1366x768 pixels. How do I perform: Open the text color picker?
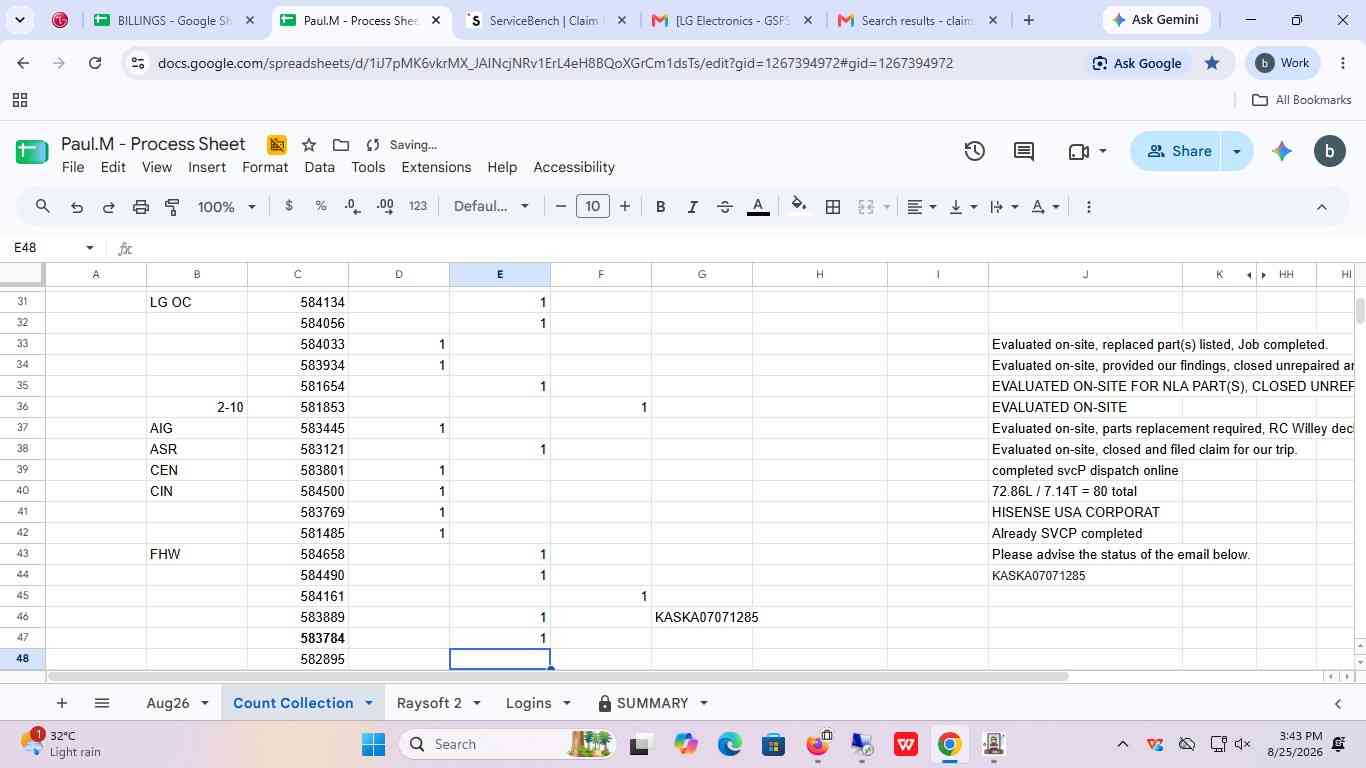tap(758, 207)
